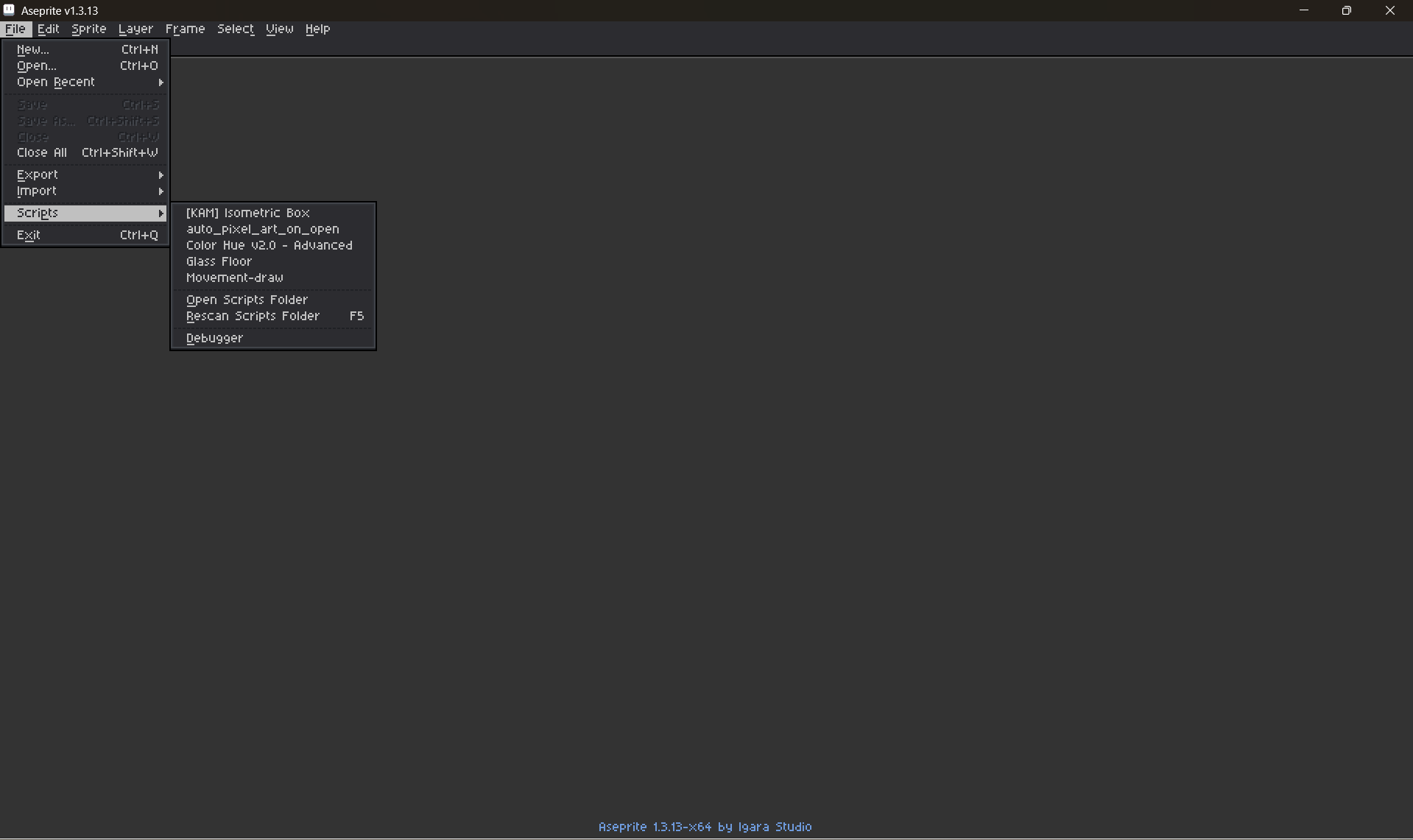Image resolution: width=1413 pixels, height=840 pixels.
Task: Click Rescan Scripts Folder
Action: click(273, 316)
